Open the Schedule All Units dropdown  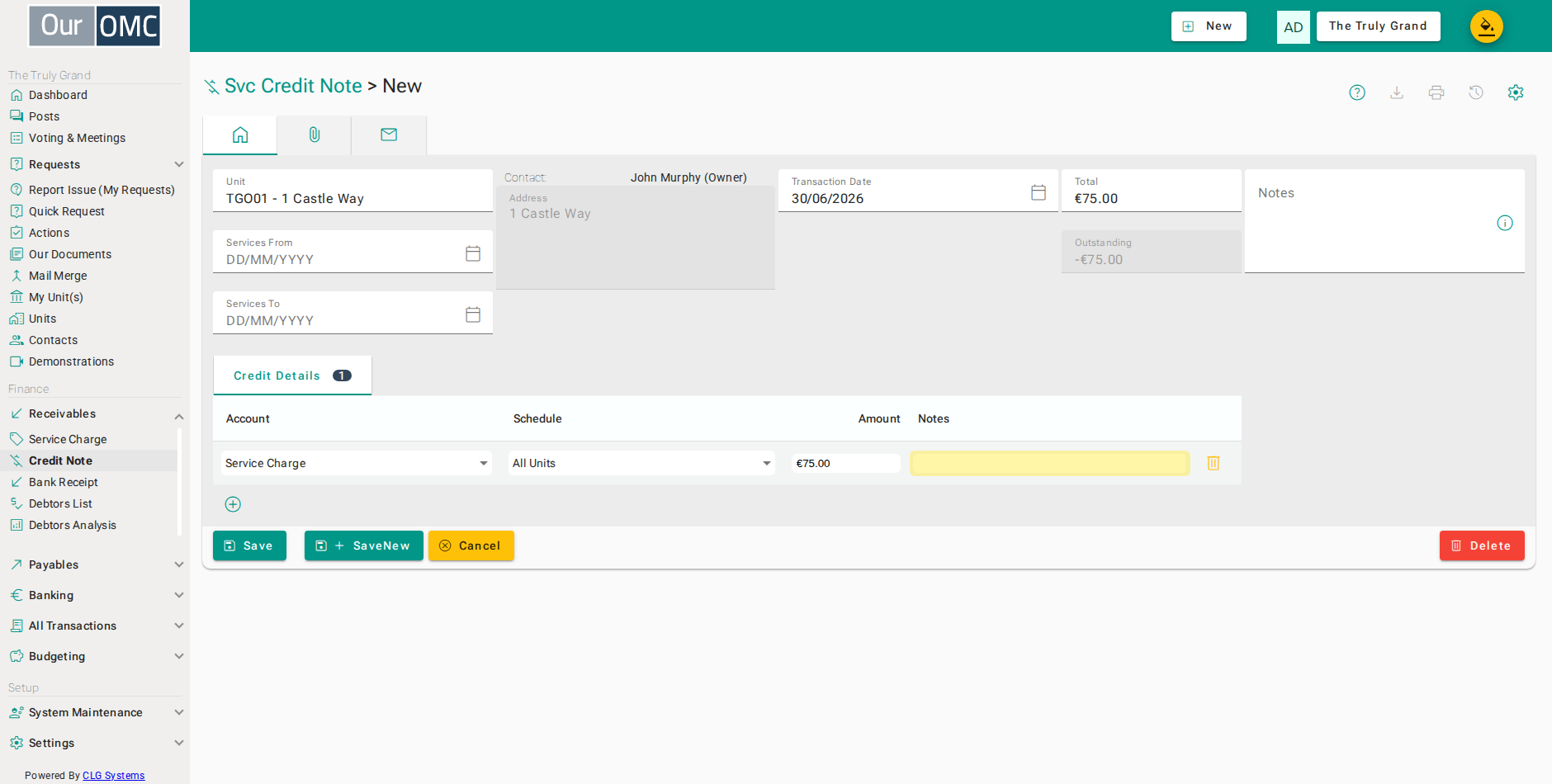pyautogui.click(x=642, y=463)
